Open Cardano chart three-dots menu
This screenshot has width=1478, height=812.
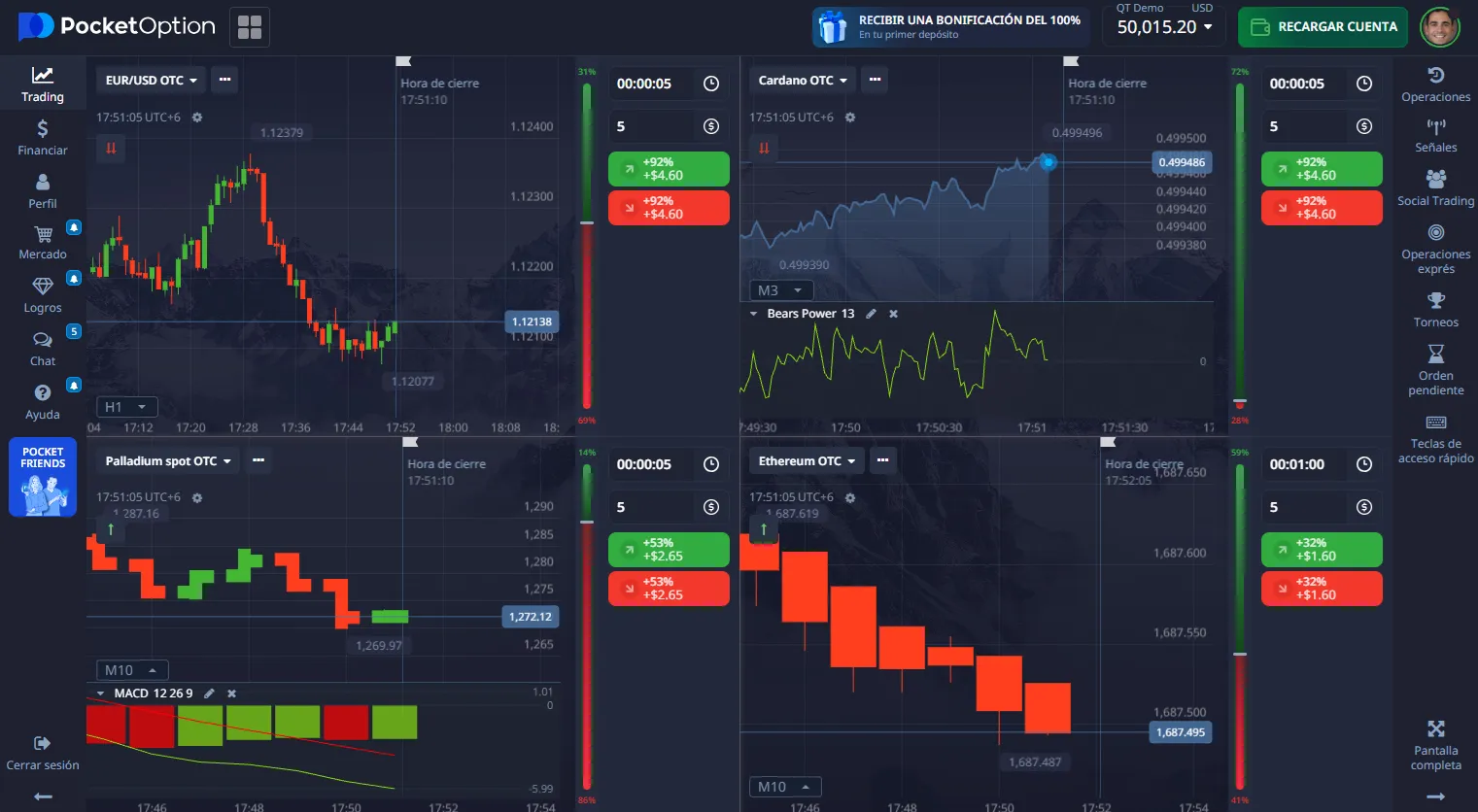[x=875, y=81]
